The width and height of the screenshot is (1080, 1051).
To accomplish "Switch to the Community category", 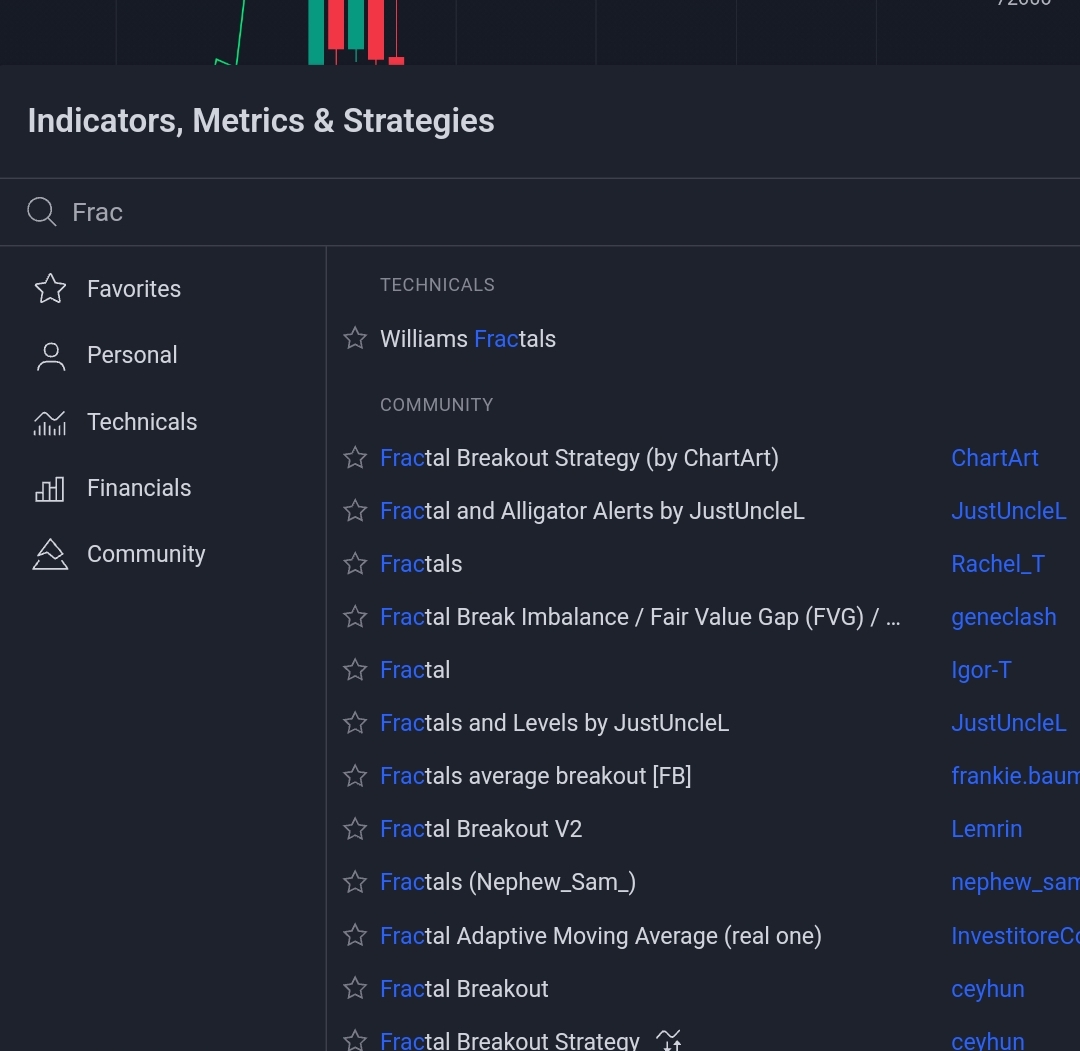I will point(146,554).
